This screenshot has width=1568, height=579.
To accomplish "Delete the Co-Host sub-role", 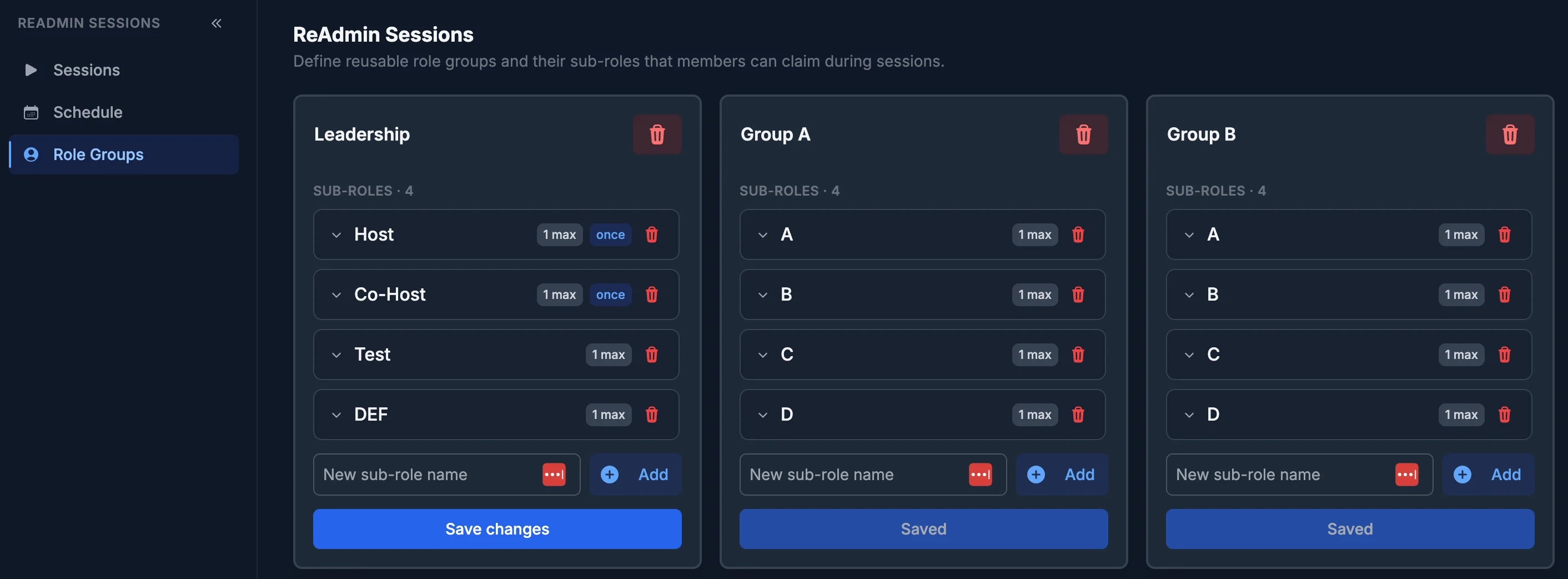I will point(651,295).
